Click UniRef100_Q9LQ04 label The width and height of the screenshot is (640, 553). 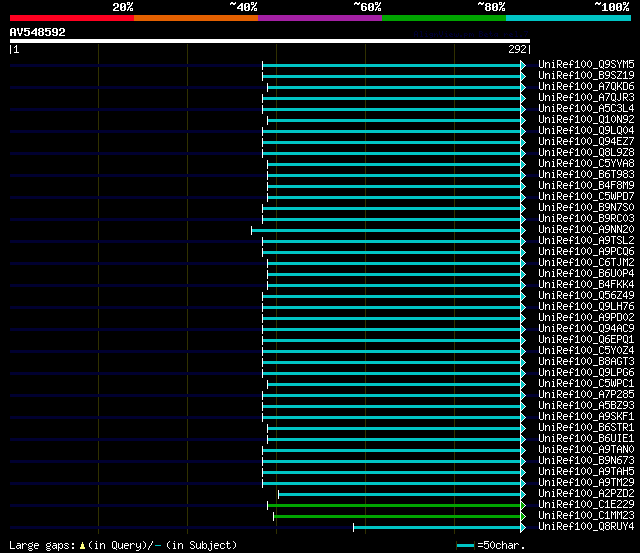pyautogui.click(x=586, y=131)
